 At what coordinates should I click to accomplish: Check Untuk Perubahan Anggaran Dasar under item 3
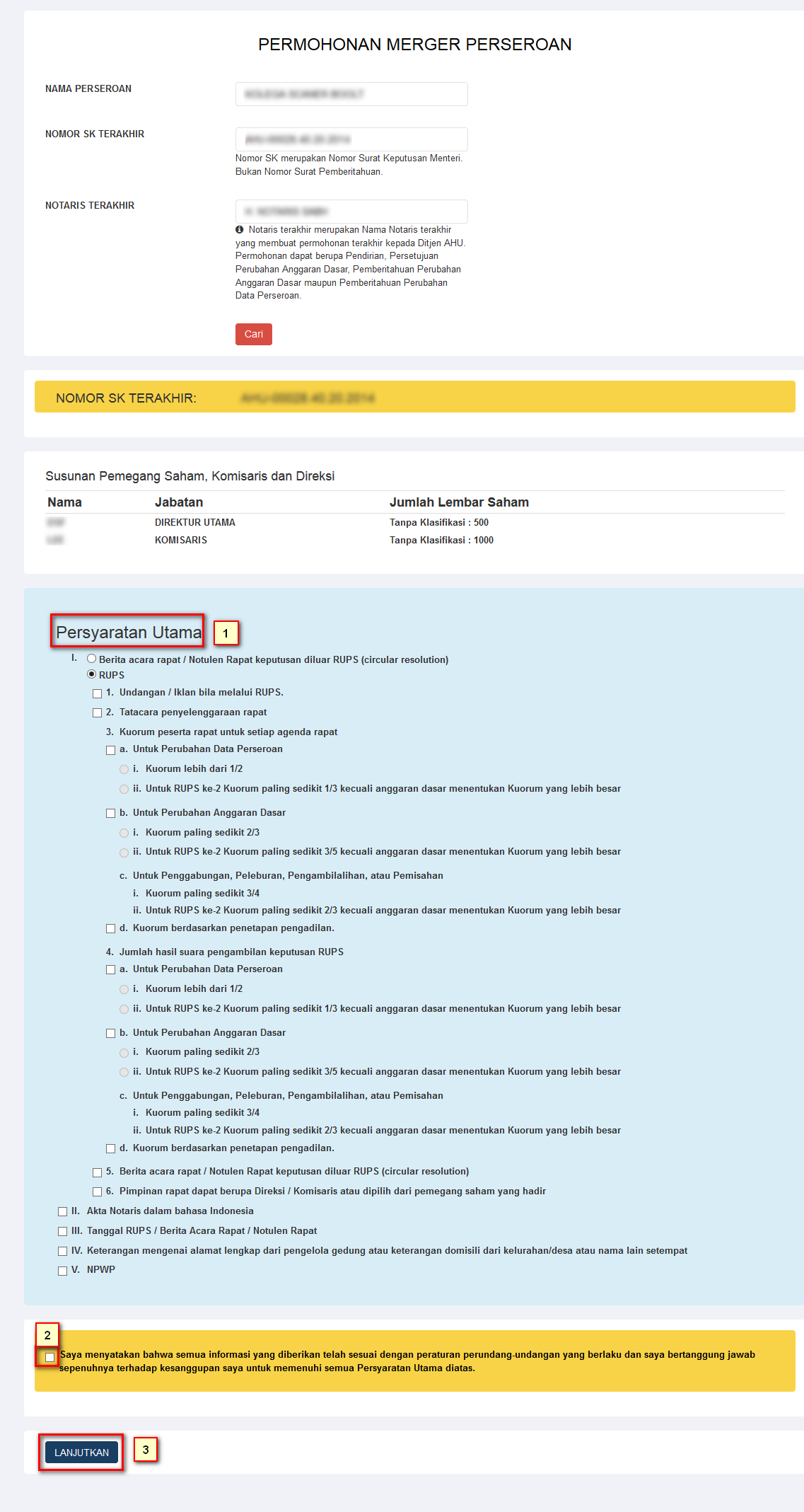(110, 814)
